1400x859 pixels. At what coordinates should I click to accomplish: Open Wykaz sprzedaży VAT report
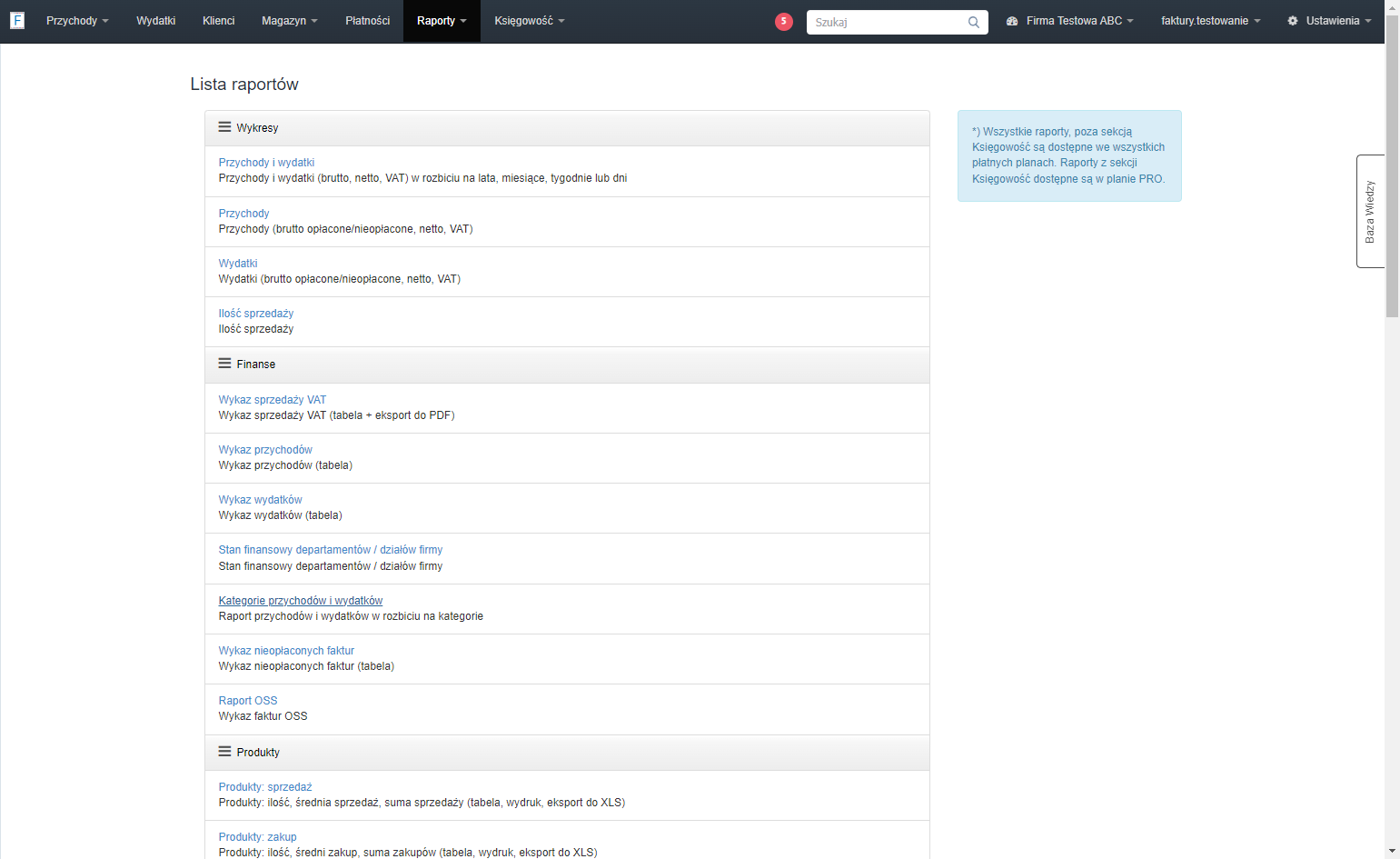tap(273, 400)
